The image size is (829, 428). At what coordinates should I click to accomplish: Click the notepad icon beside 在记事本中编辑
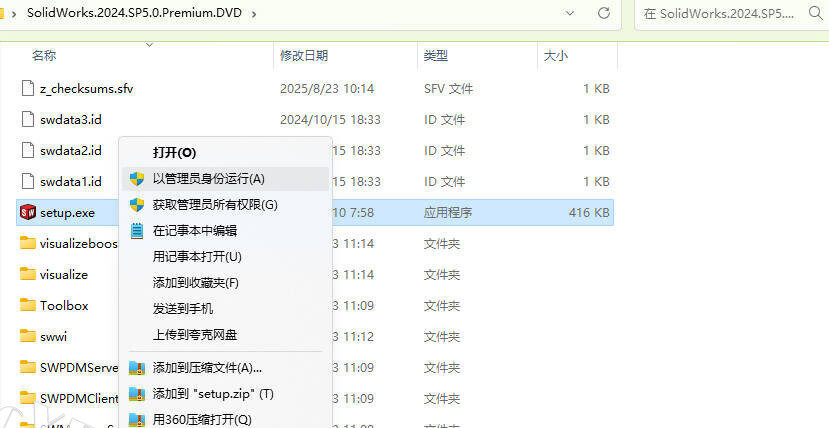pyautogui.click(x=137, y=230)
